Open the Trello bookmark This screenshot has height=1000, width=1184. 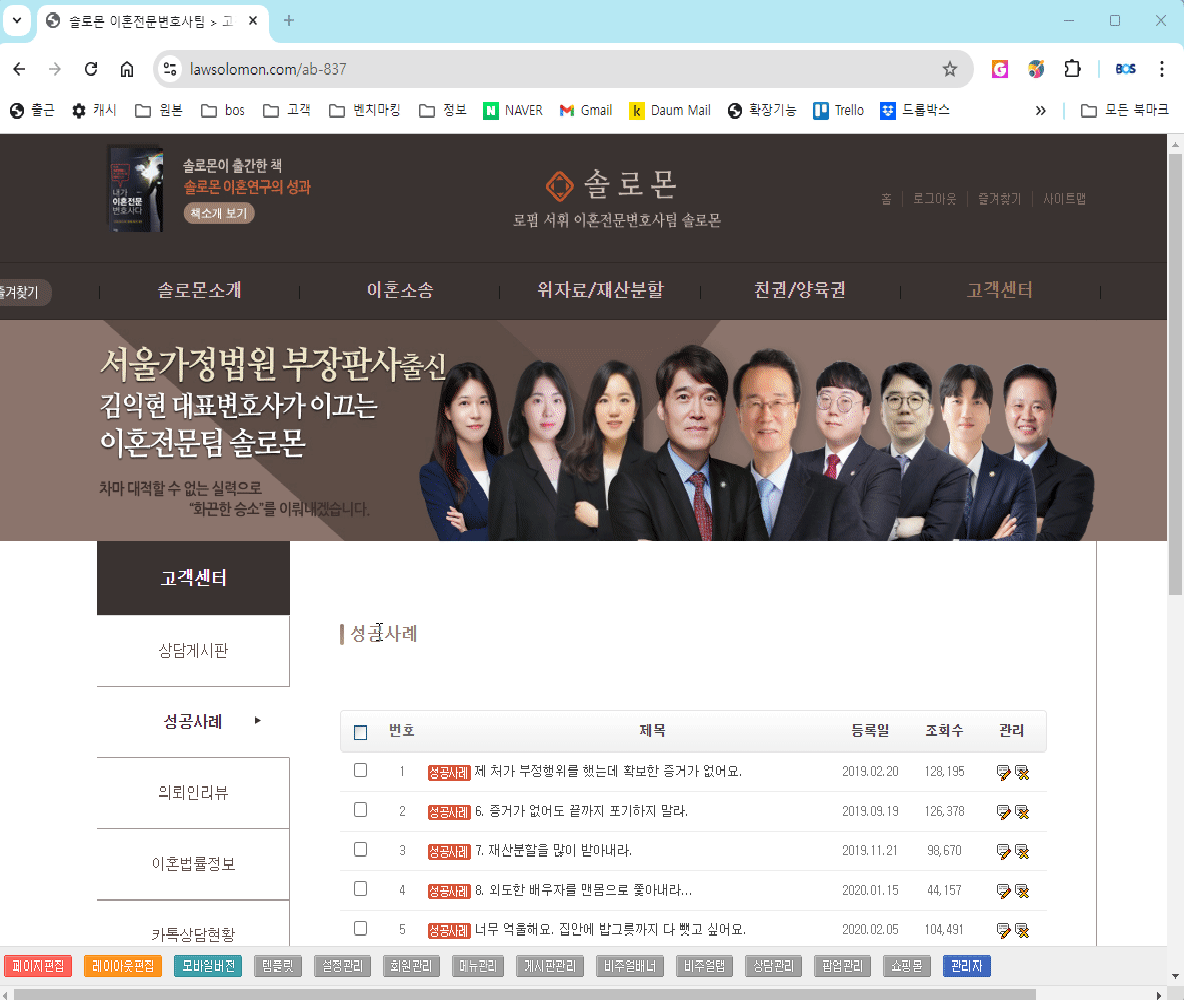point(838,110)
